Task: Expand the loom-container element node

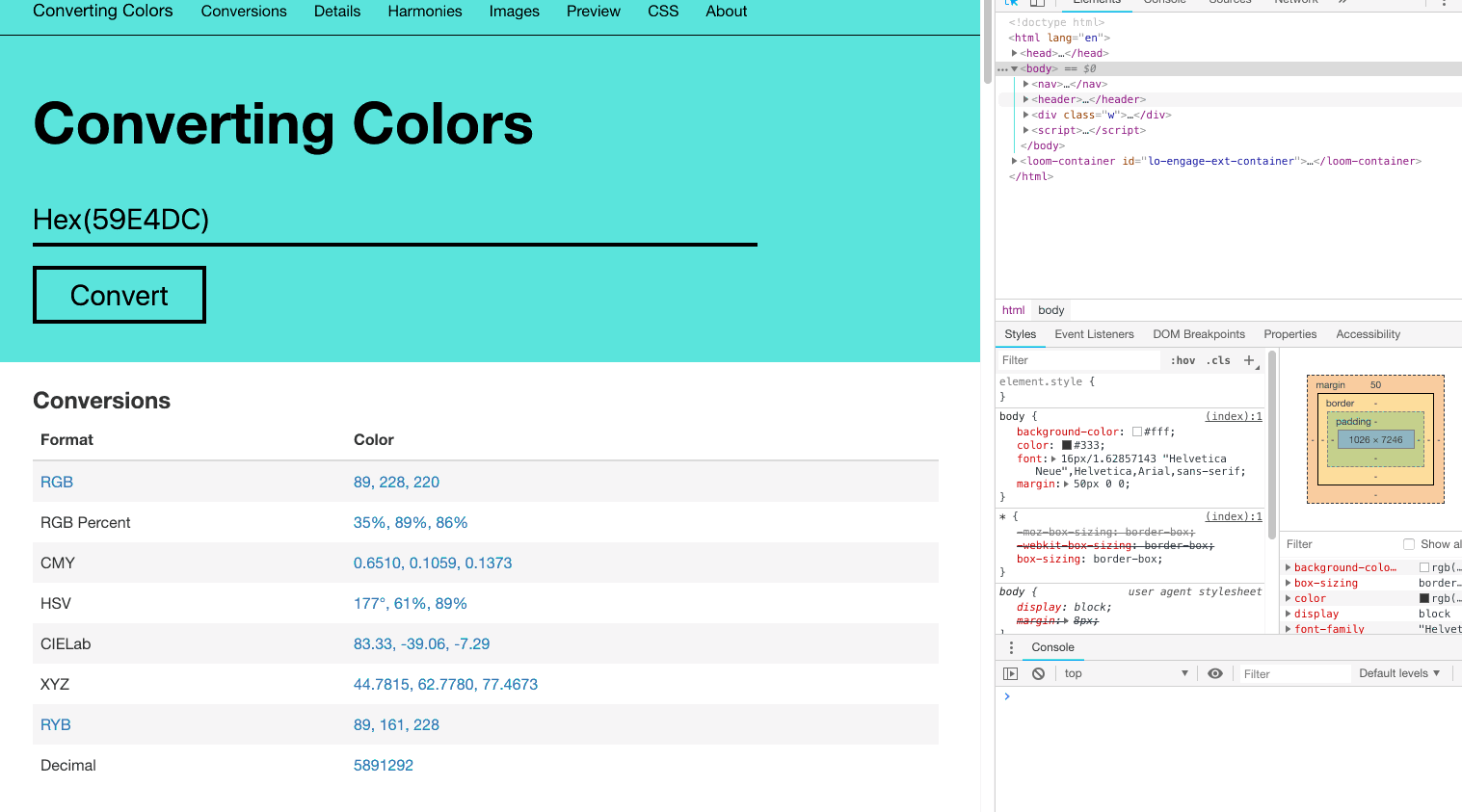Action: (x=1014, y=162)
